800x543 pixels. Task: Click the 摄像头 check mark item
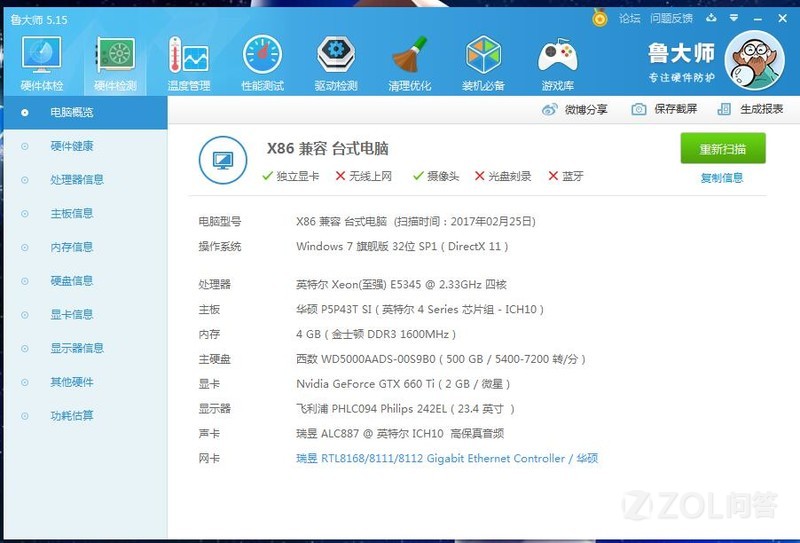pos(436,176)
